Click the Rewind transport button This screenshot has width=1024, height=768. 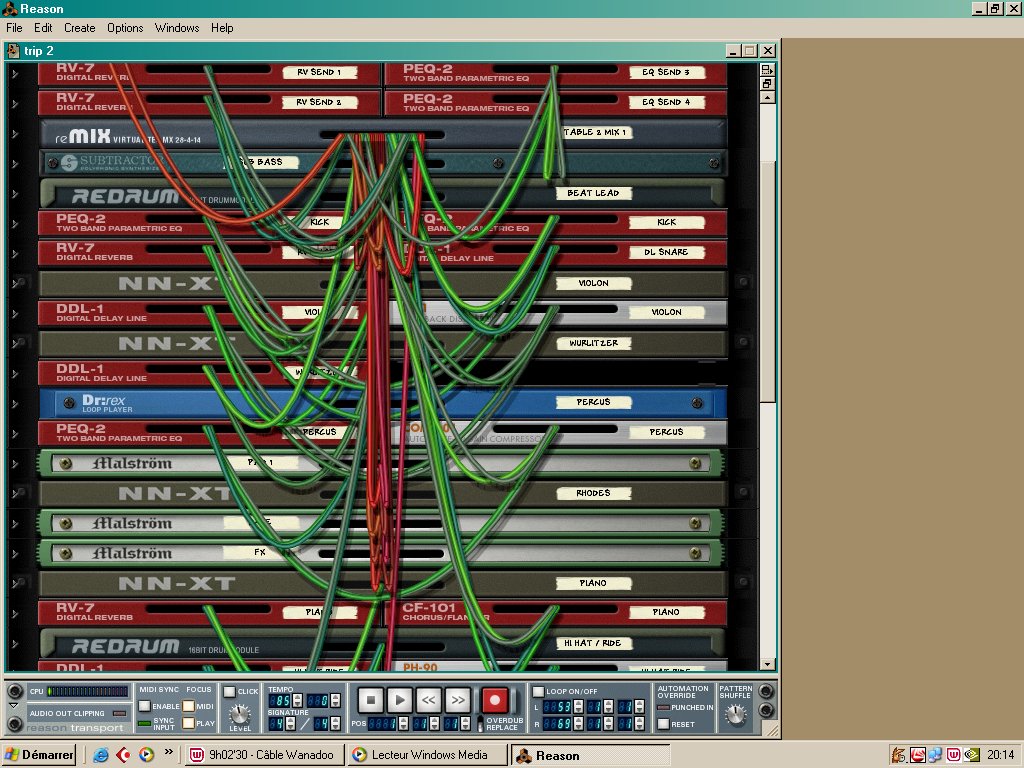pyautogui.click(x=428, y=700)
